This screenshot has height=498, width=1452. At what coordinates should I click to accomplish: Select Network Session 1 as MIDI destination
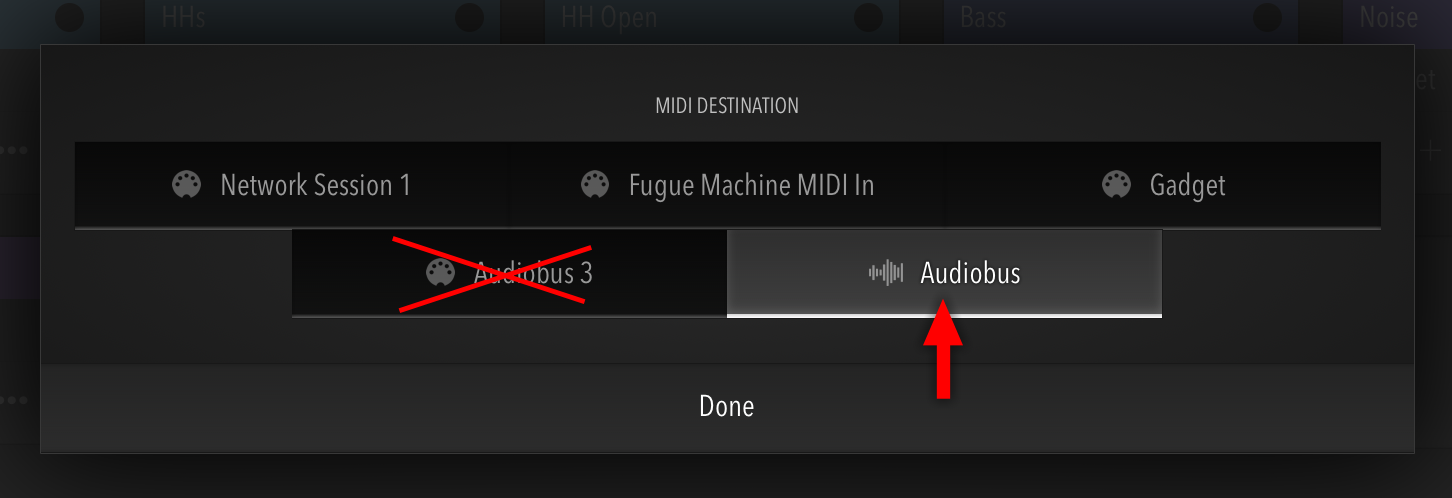(291, 185)
